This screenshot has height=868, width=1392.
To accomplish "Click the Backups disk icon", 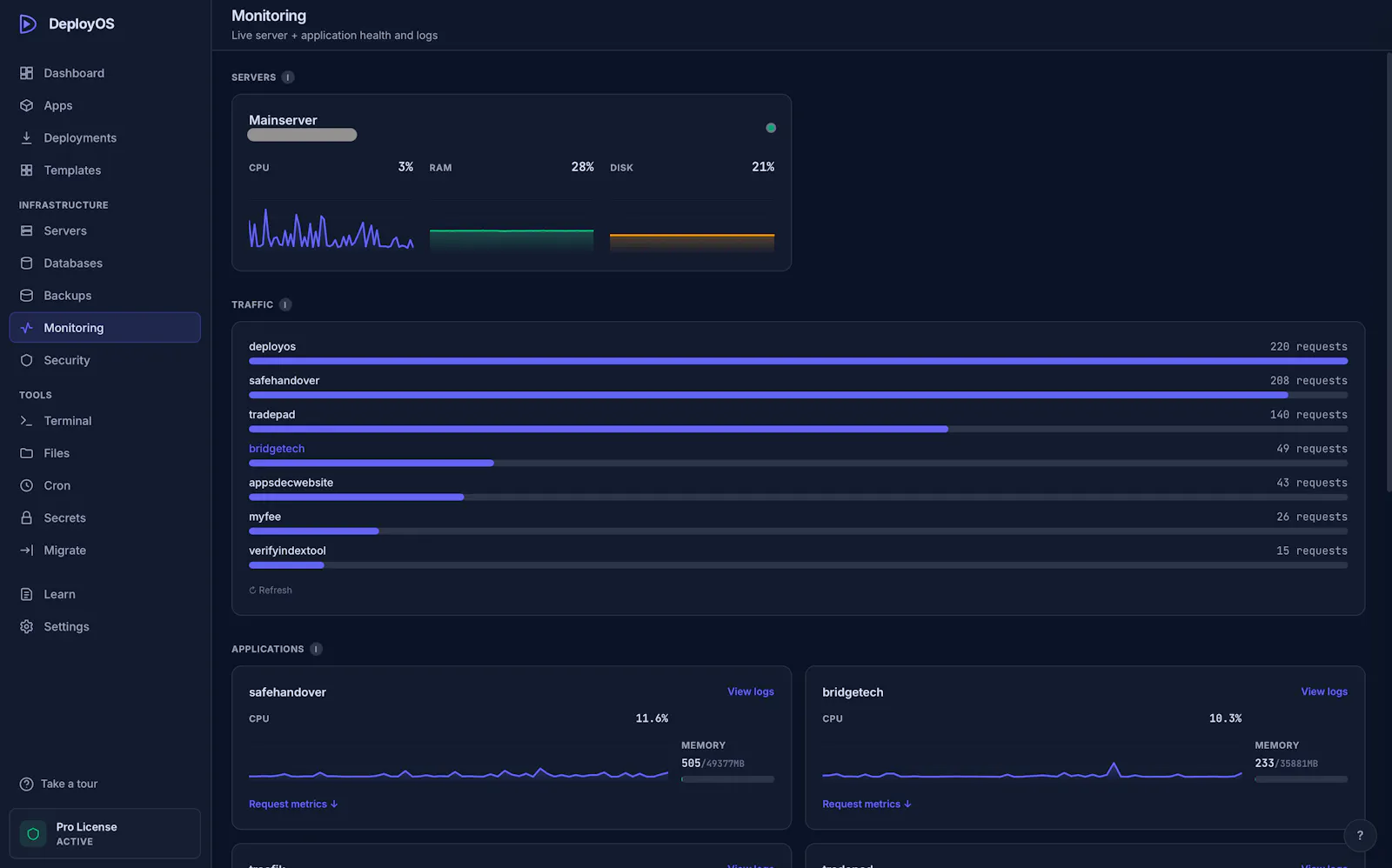I will [x=27, y=296].
